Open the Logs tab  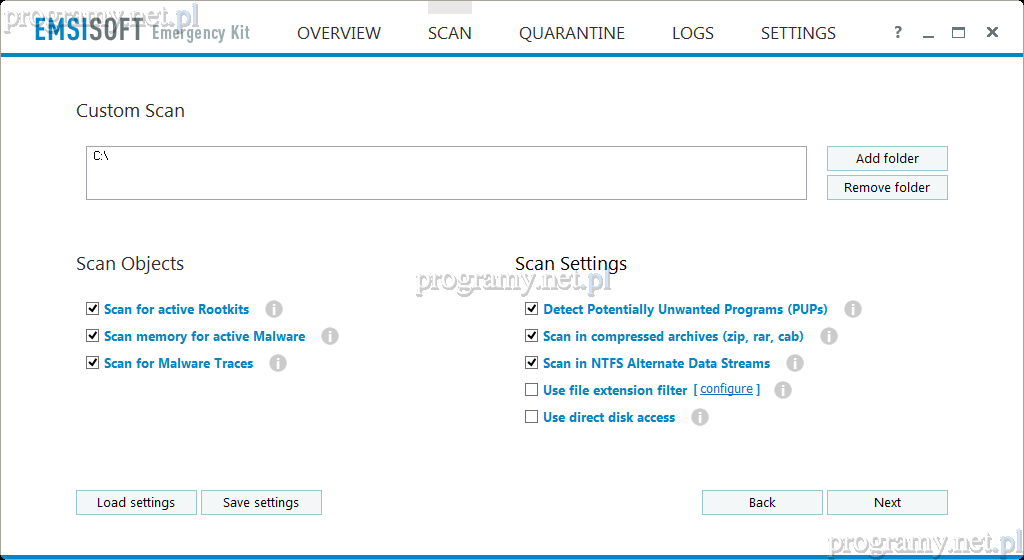pyautogui.click(x=692, y=33)
